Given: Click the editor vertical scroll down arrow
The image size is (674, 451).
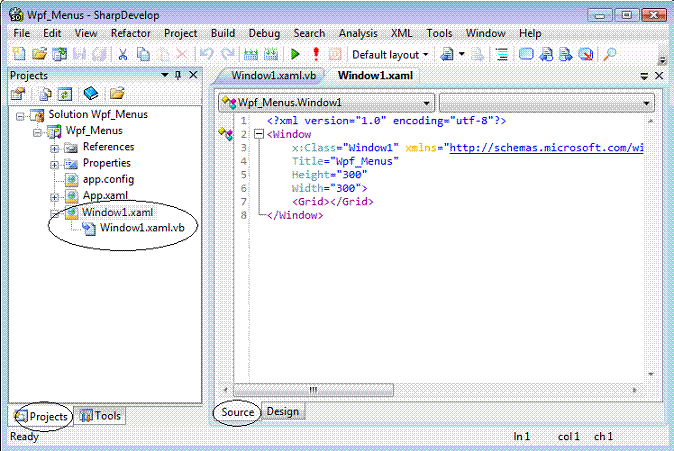Looking at the screenshot, I should [x=650, y=374].
